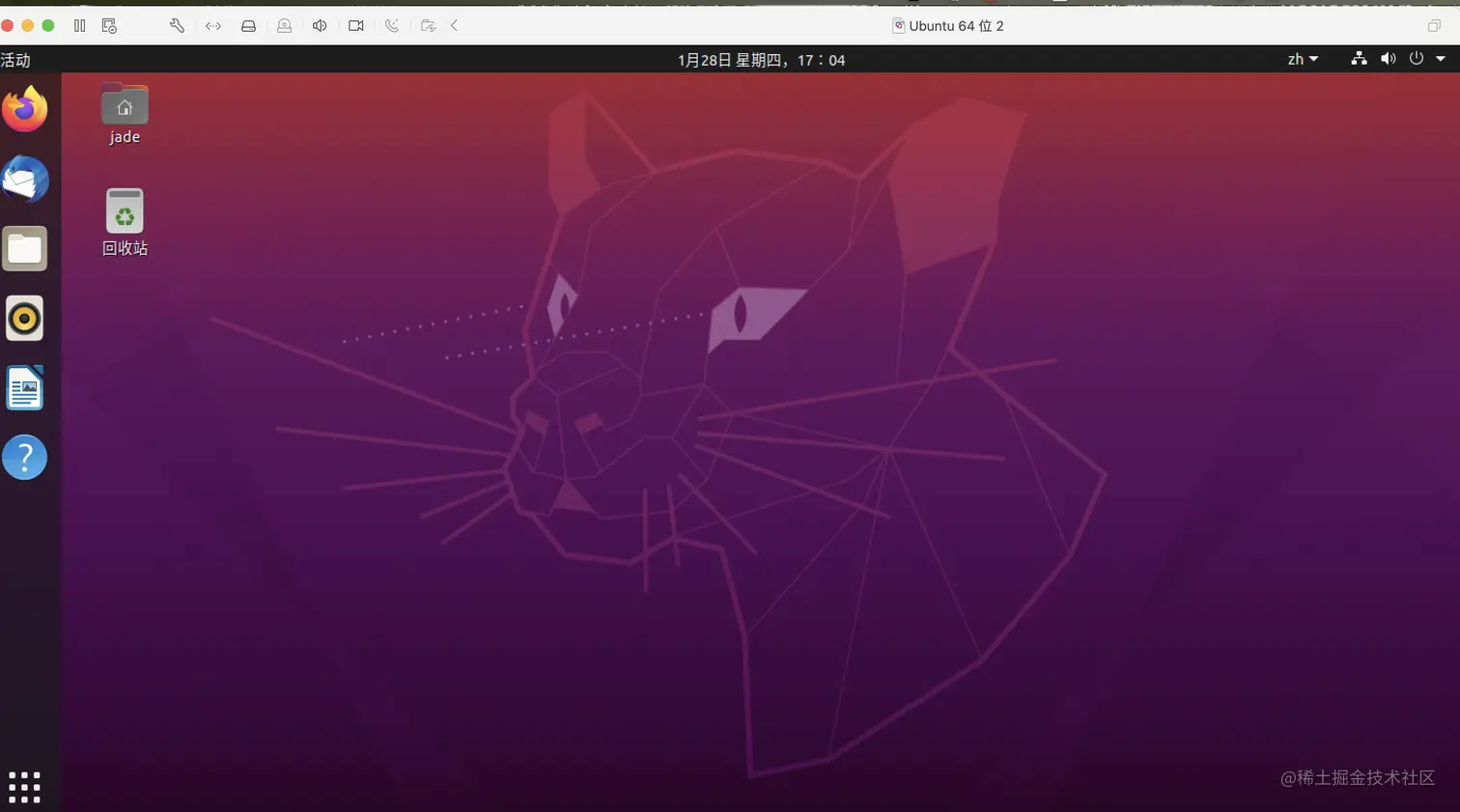This screenshot has width=1460, height=812.
Task: Open LibreOffice Writer from the dock
Action: coord(25,388)
